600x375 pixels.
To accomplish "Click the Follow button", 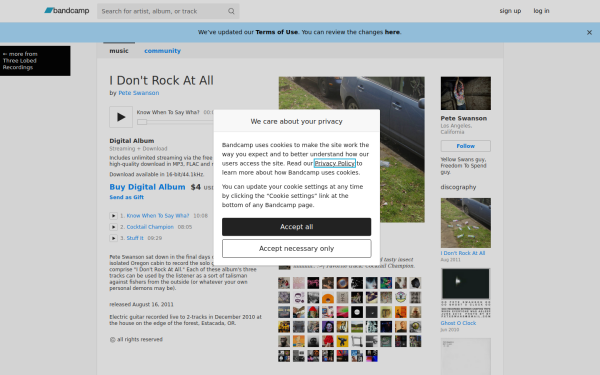I will pos(466,146).
